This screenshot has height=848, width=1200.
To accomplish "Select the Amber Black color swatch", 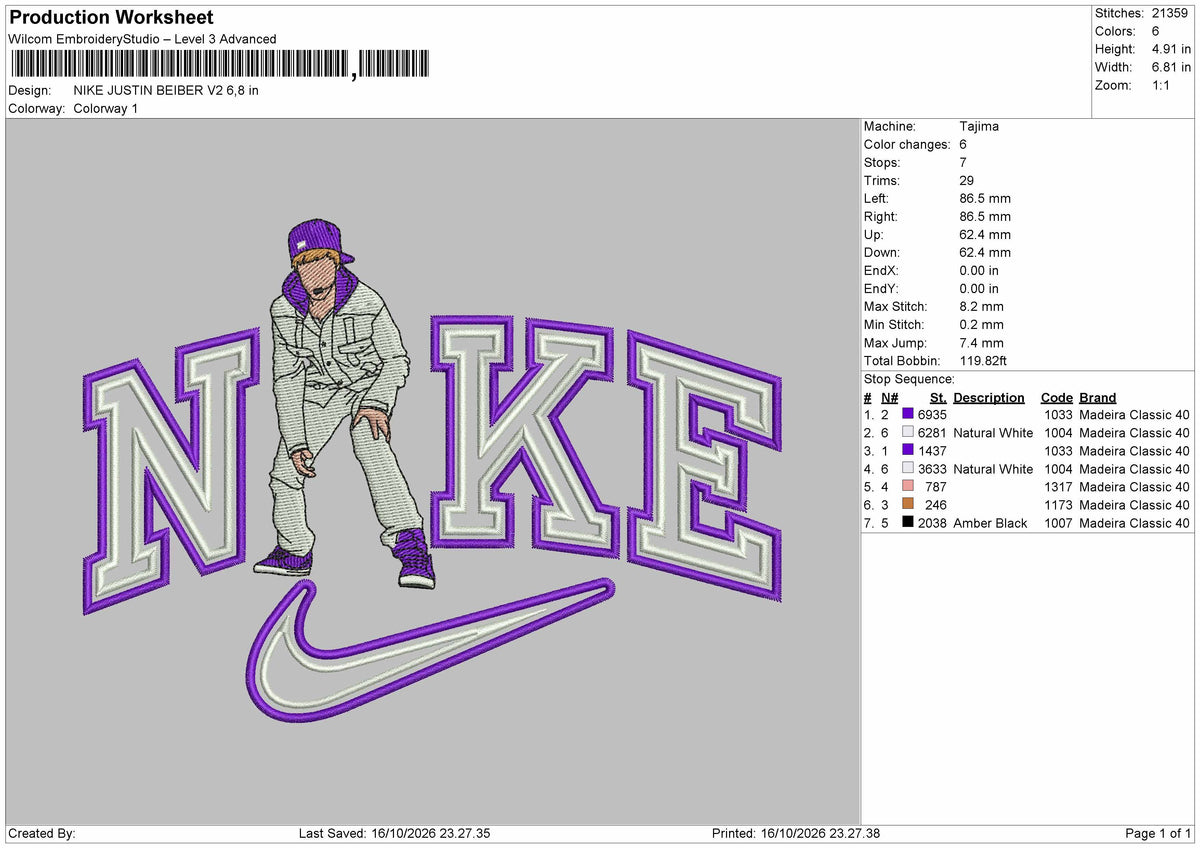I will 908,523.
